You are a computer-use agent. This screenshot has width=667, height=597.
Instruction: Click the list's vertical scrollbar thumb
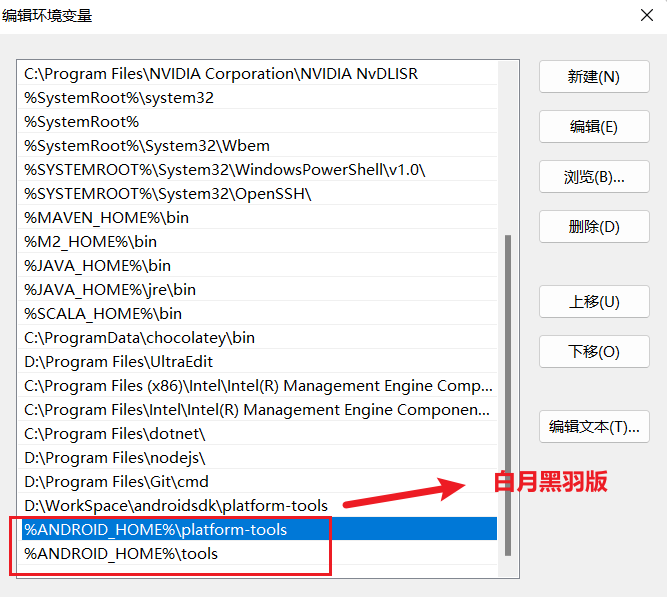coord(508,395)
